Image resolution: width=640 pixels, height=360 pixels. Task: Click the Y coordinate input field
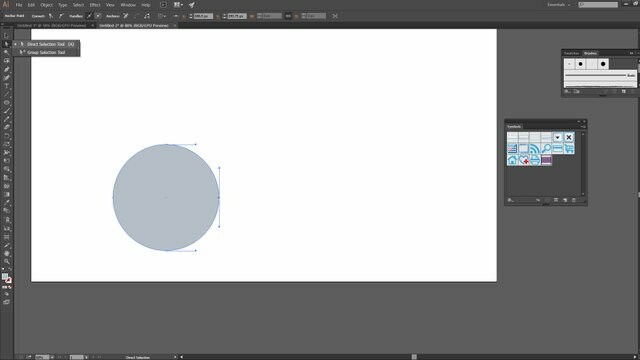pos(237,16)
